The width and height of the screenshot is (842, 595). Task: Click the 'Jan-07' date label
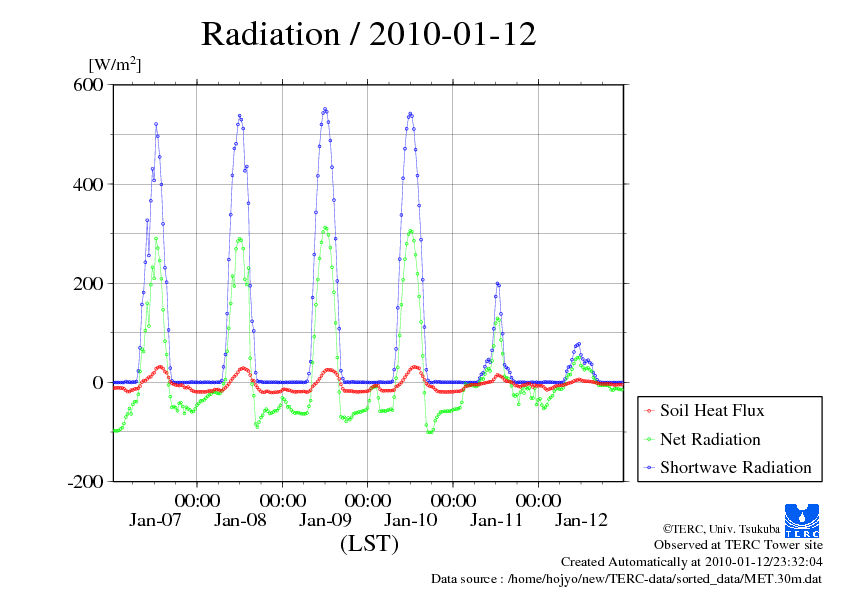pyautogui.click(x=155, y=520)
